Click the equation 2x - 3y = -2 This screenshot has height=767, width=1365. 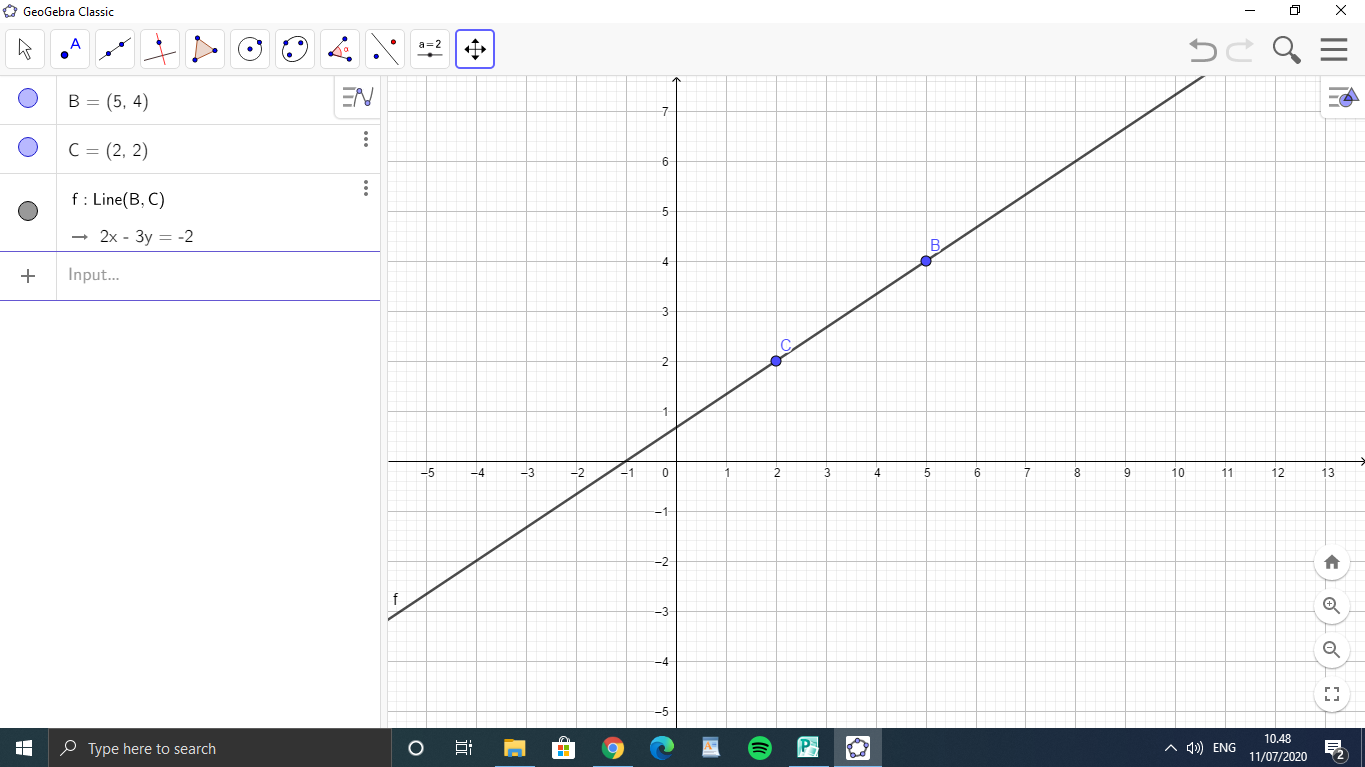point(146,237)
